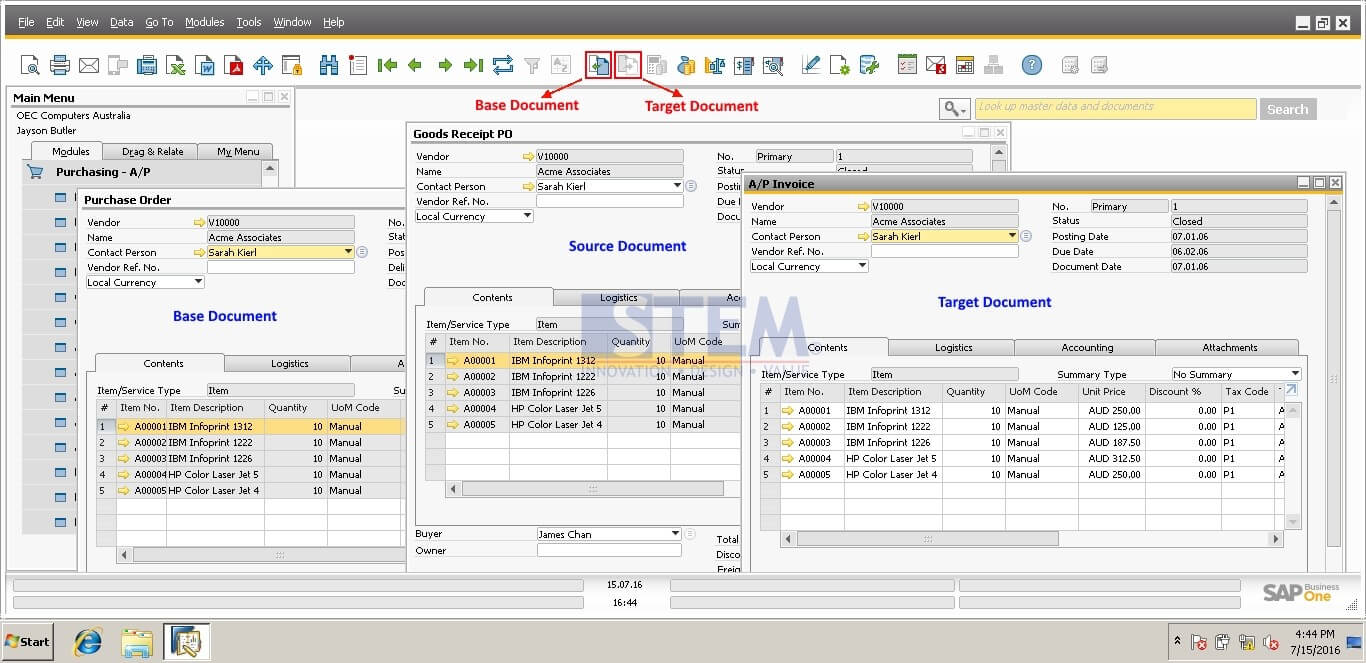Image resolution: width=1366 pixels, height=663 pixels.
Task: Switch to Logistics tab in Goods Receipt PO
Action: pos(618,298)
